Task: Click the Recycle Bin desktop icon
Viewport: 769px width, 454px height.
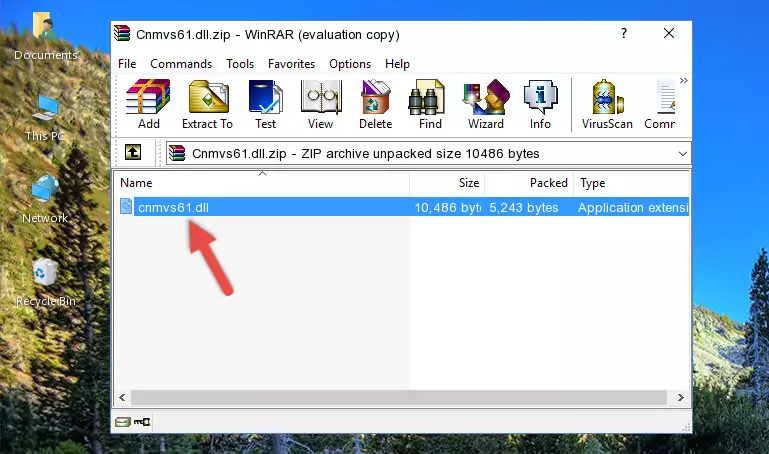Action: [46, 283]
